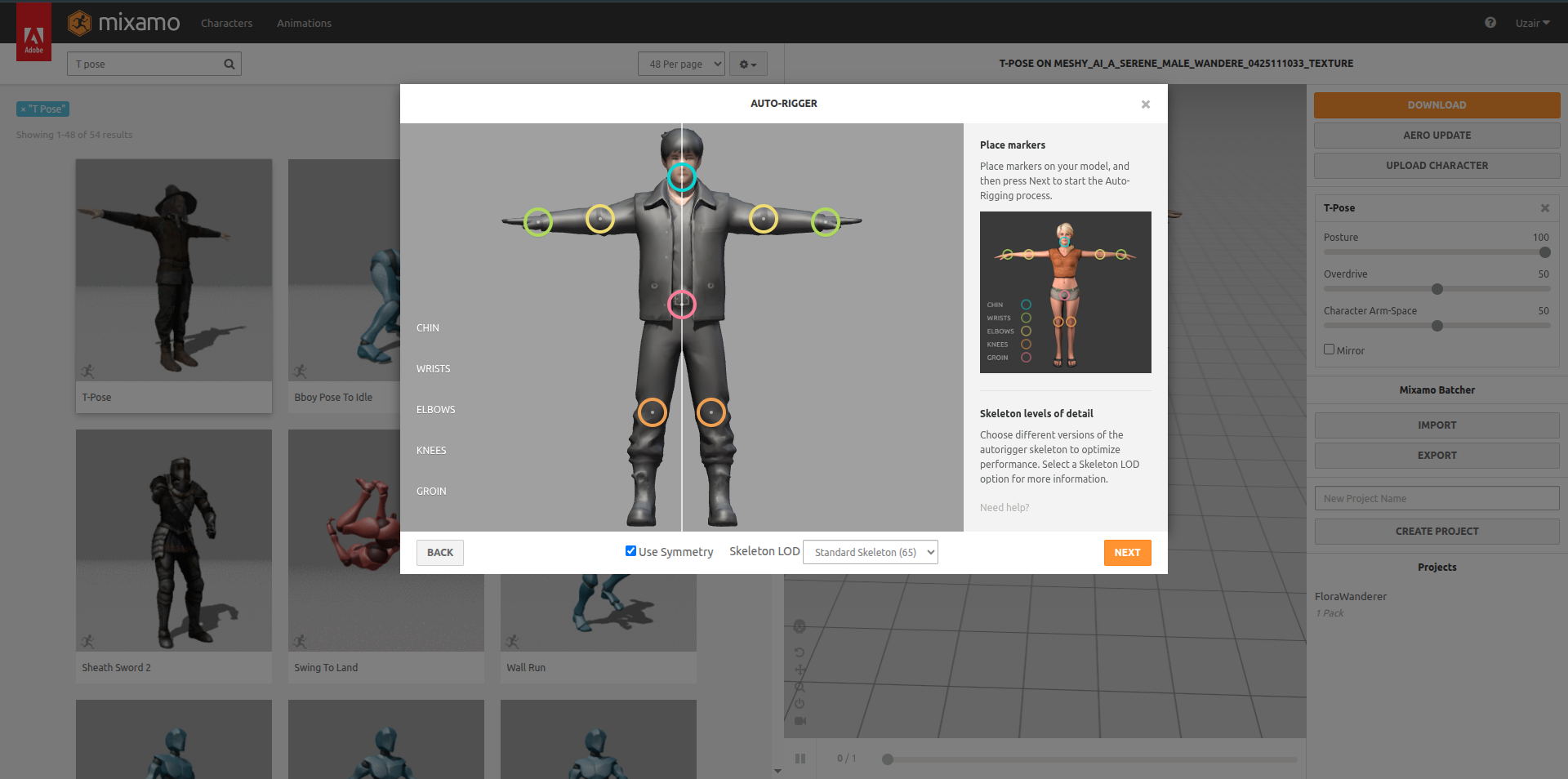This screenshot has height=779, width=1568.
Task: Open the gear settings dropdown near the page selector
Action: coord(747,63)
